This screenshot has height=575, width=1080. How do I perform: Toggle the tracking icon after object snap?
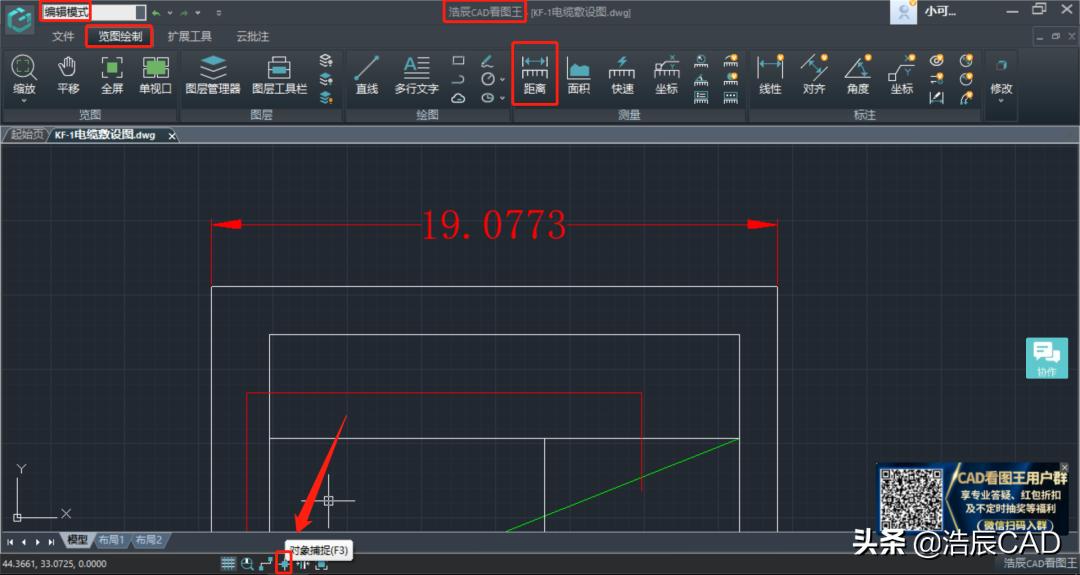pos(302,564)
